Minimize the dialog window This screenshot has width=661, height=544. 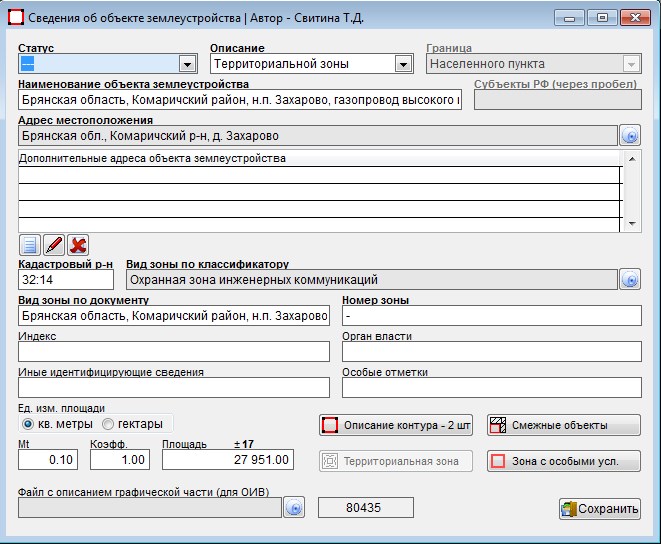pyautogui.click(x=569, y=18)
